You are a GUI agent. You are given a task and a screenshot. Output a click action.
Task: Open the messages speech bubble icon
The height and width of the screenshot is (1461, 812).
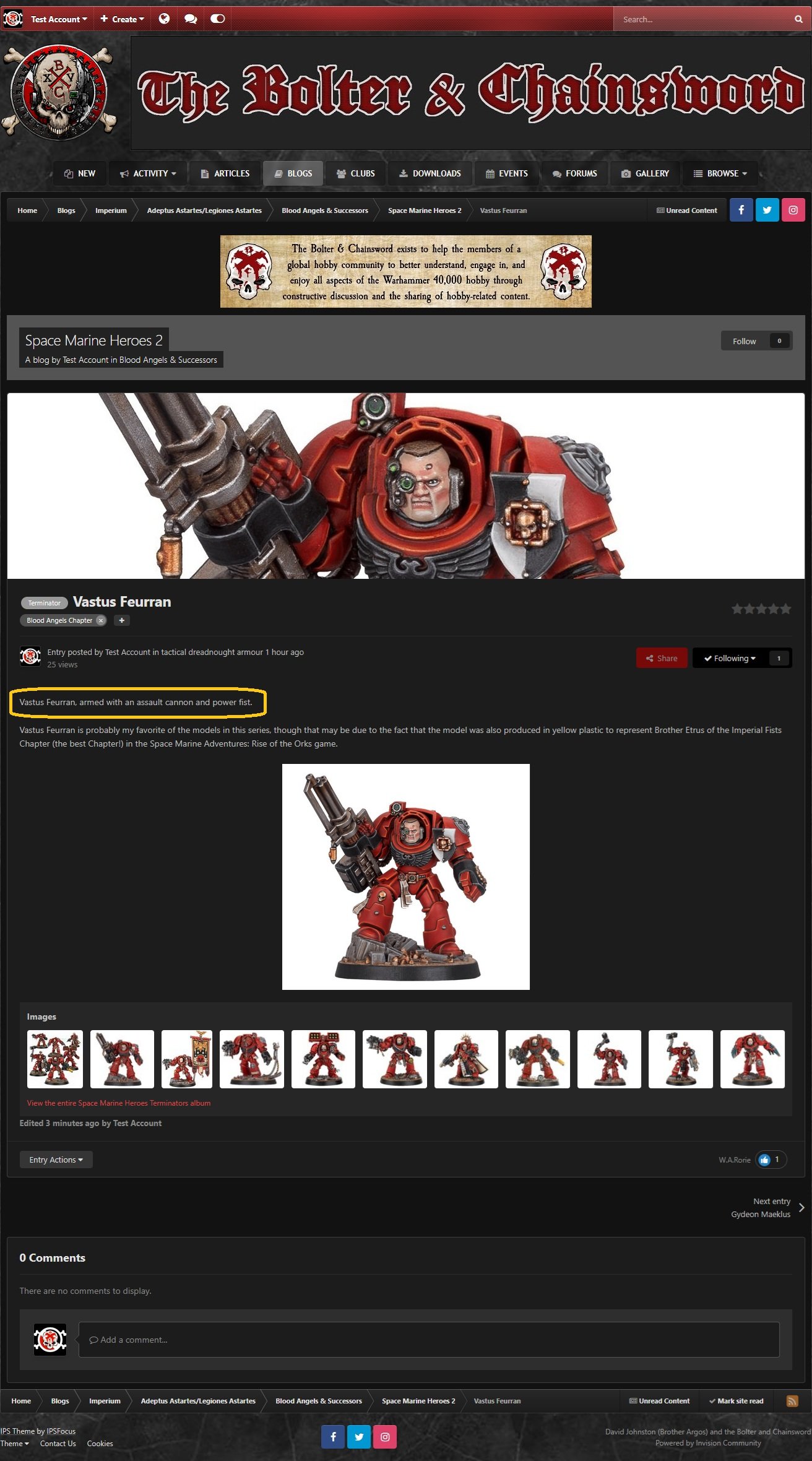[x=191, y=19]
